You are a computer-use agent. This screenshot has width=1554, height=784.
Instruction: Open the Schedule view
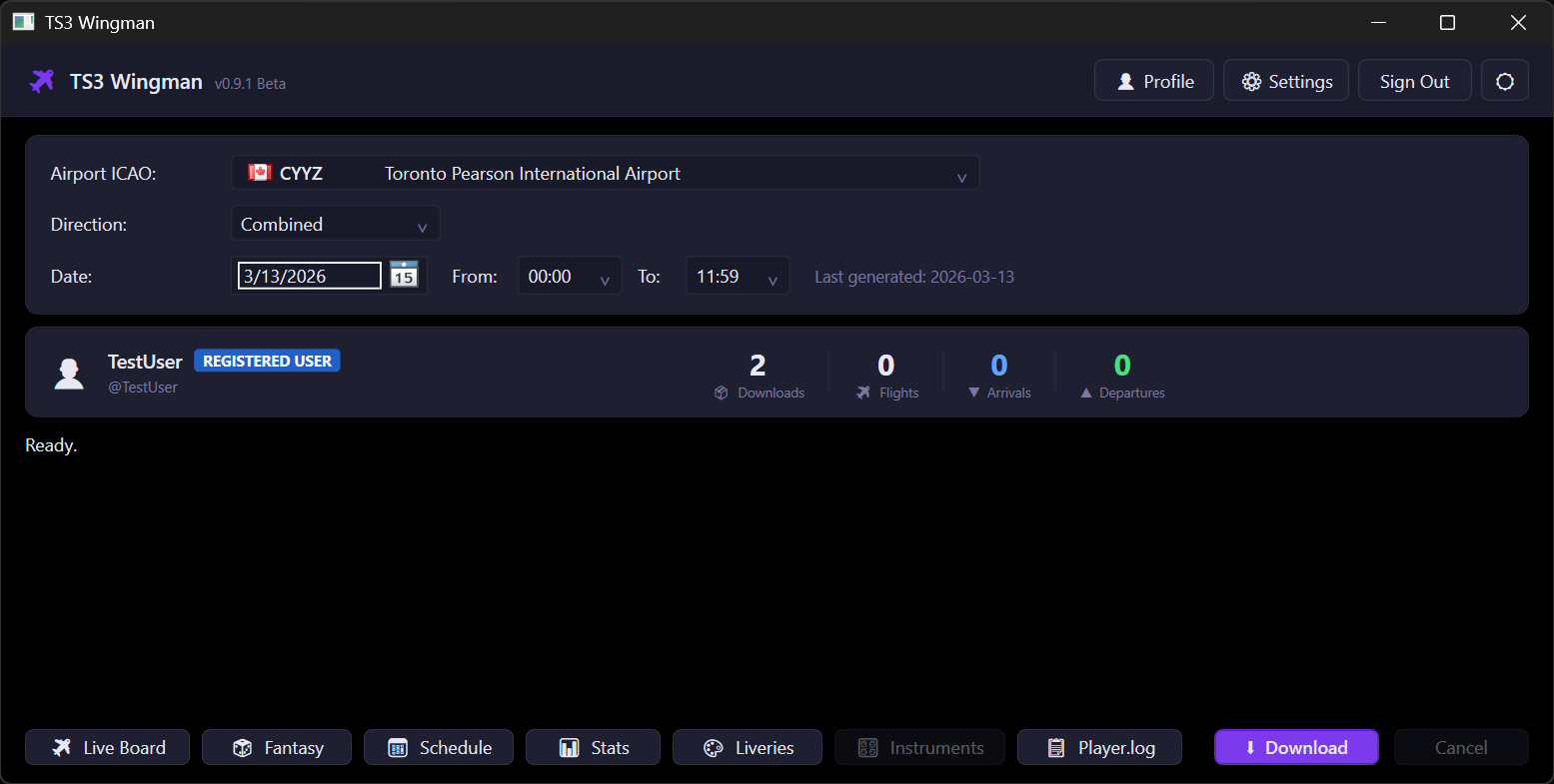coord(439,747)
